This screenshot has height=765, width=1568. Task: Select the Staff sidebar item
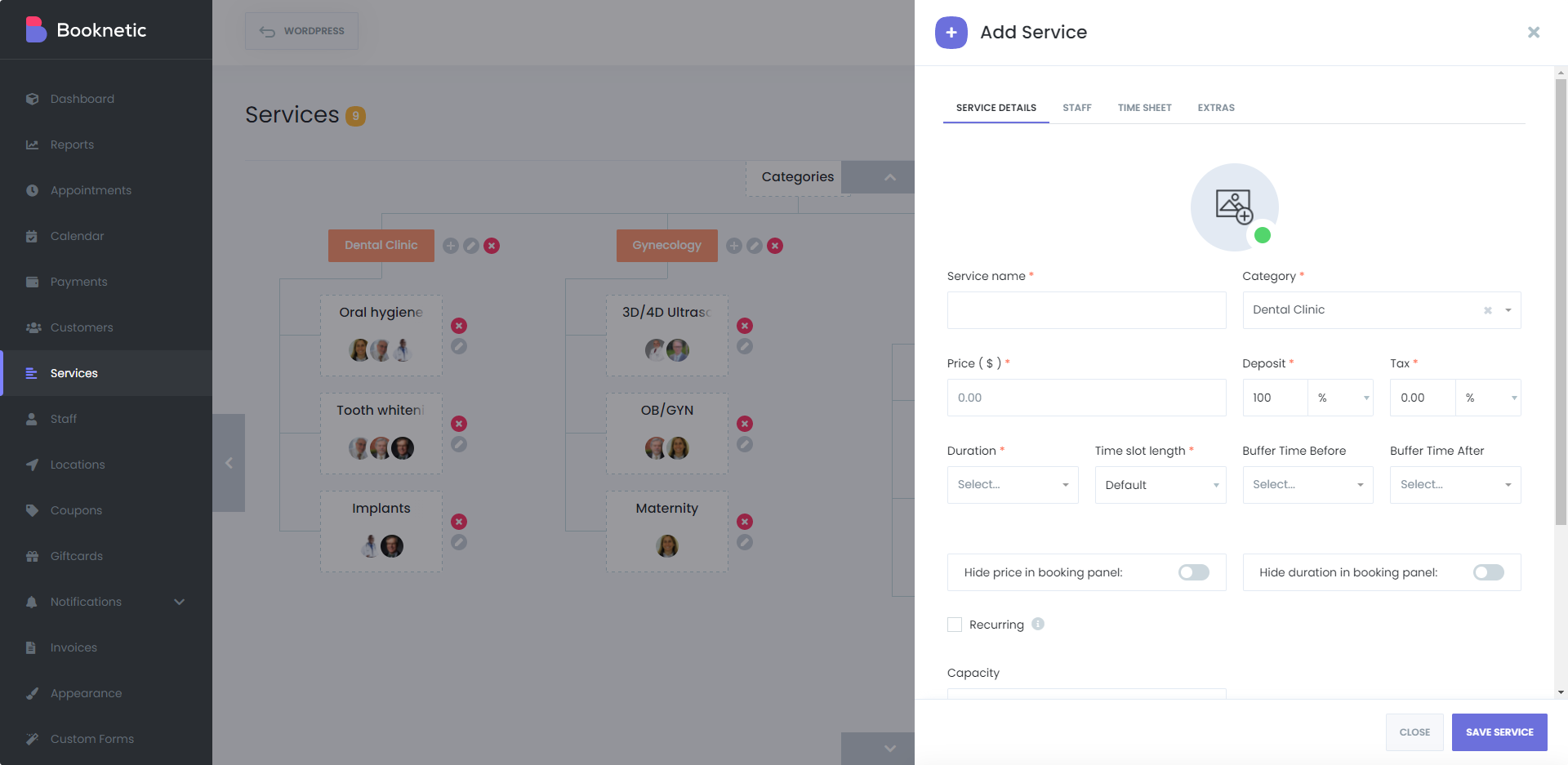(x=106, y=419)
